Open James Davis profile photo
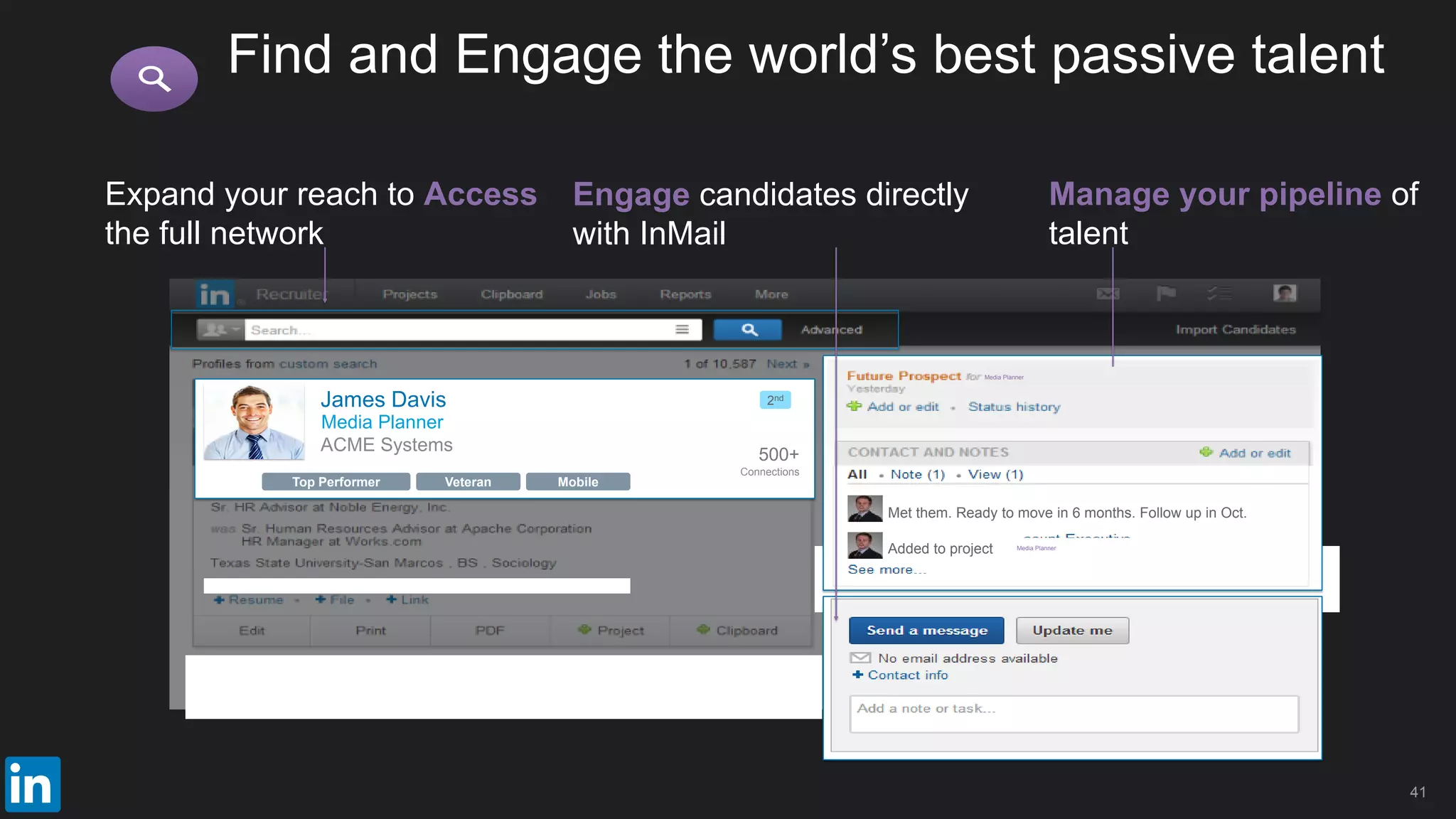The image size is (1456, 819). click(254, 423)
